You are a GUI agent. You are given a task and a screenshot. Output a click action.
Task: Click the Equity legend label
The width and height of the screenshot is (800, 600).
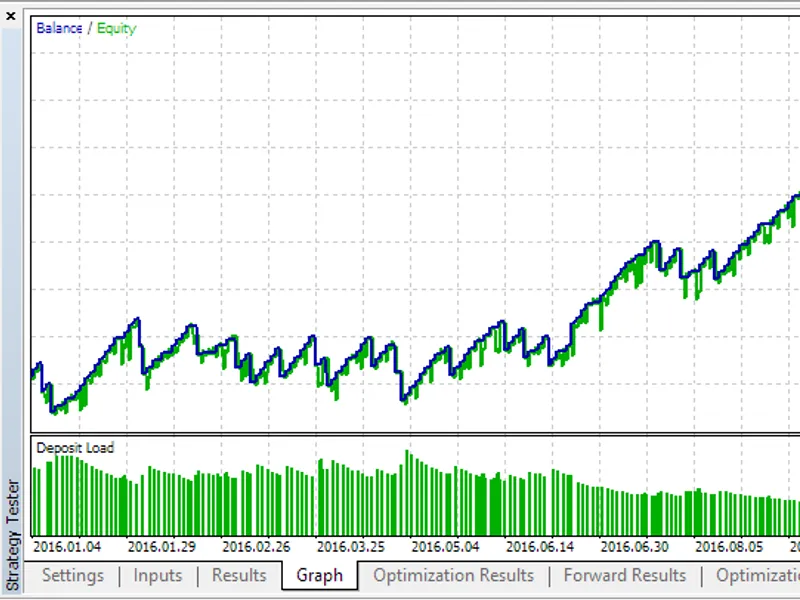(x=116, y=29)
